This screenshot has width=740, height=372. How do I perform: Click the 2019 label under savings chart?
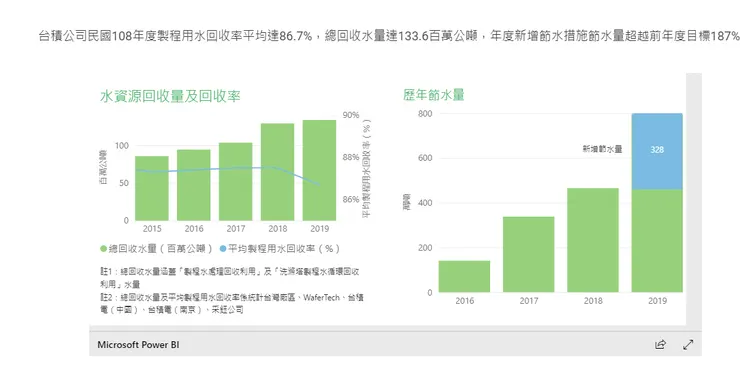coord(657,301)
